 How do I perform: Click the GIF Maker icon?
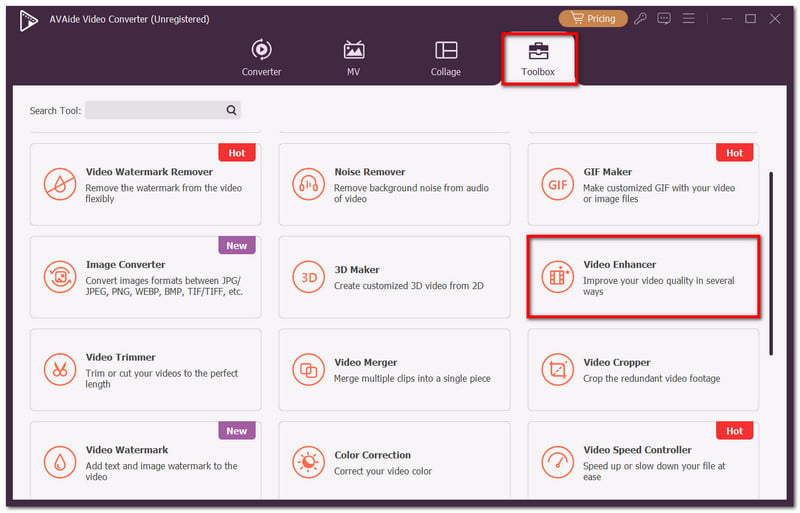[x=557, y=184]
